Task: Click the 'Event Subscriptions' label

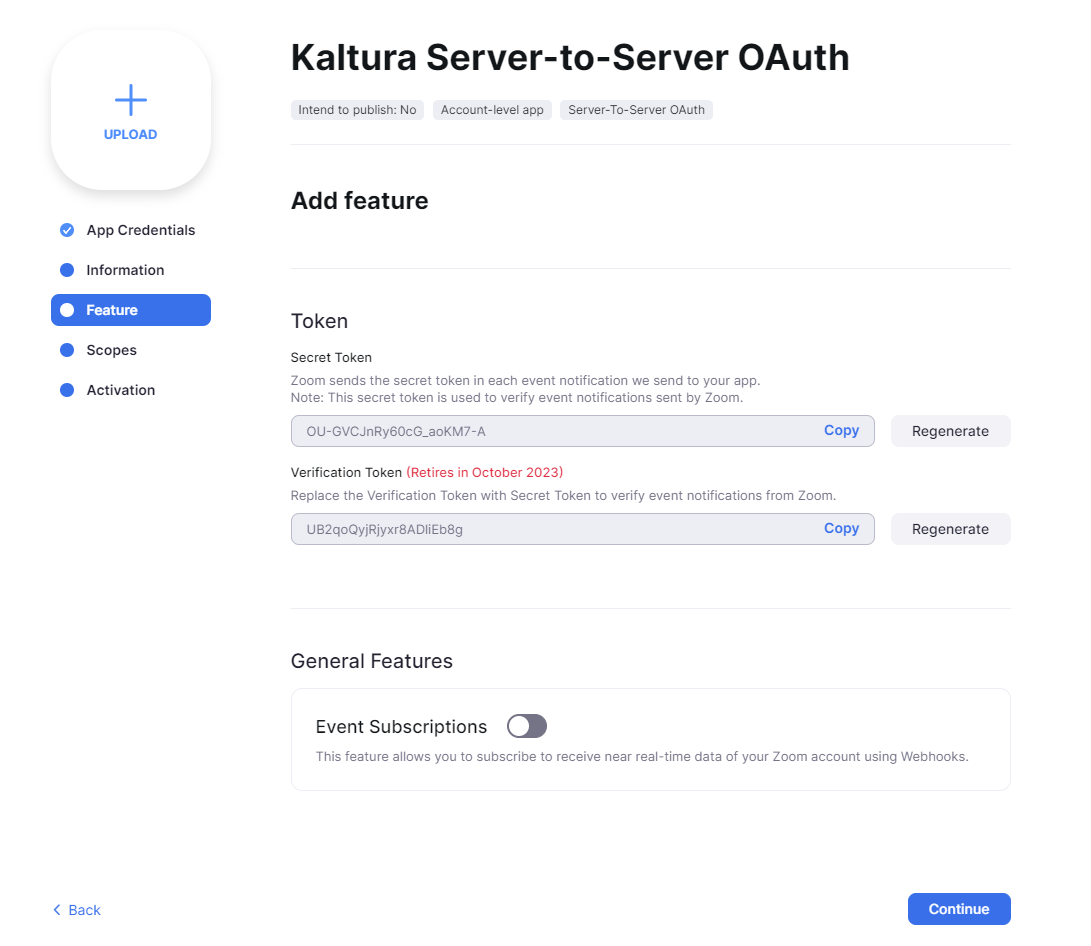Action: (x=401, y=727)
